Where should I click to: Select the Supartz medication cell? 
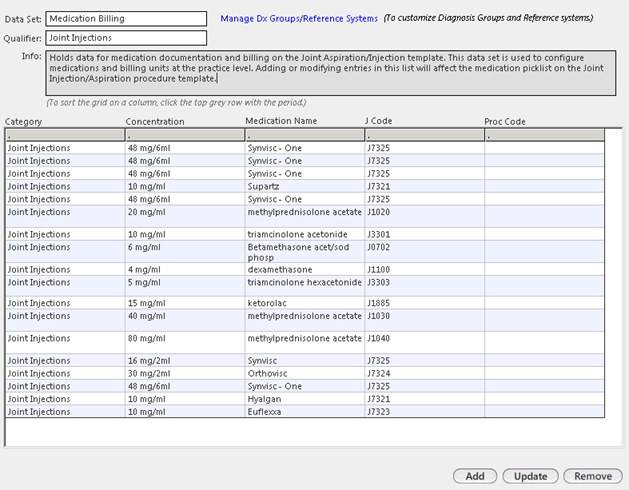305,186
